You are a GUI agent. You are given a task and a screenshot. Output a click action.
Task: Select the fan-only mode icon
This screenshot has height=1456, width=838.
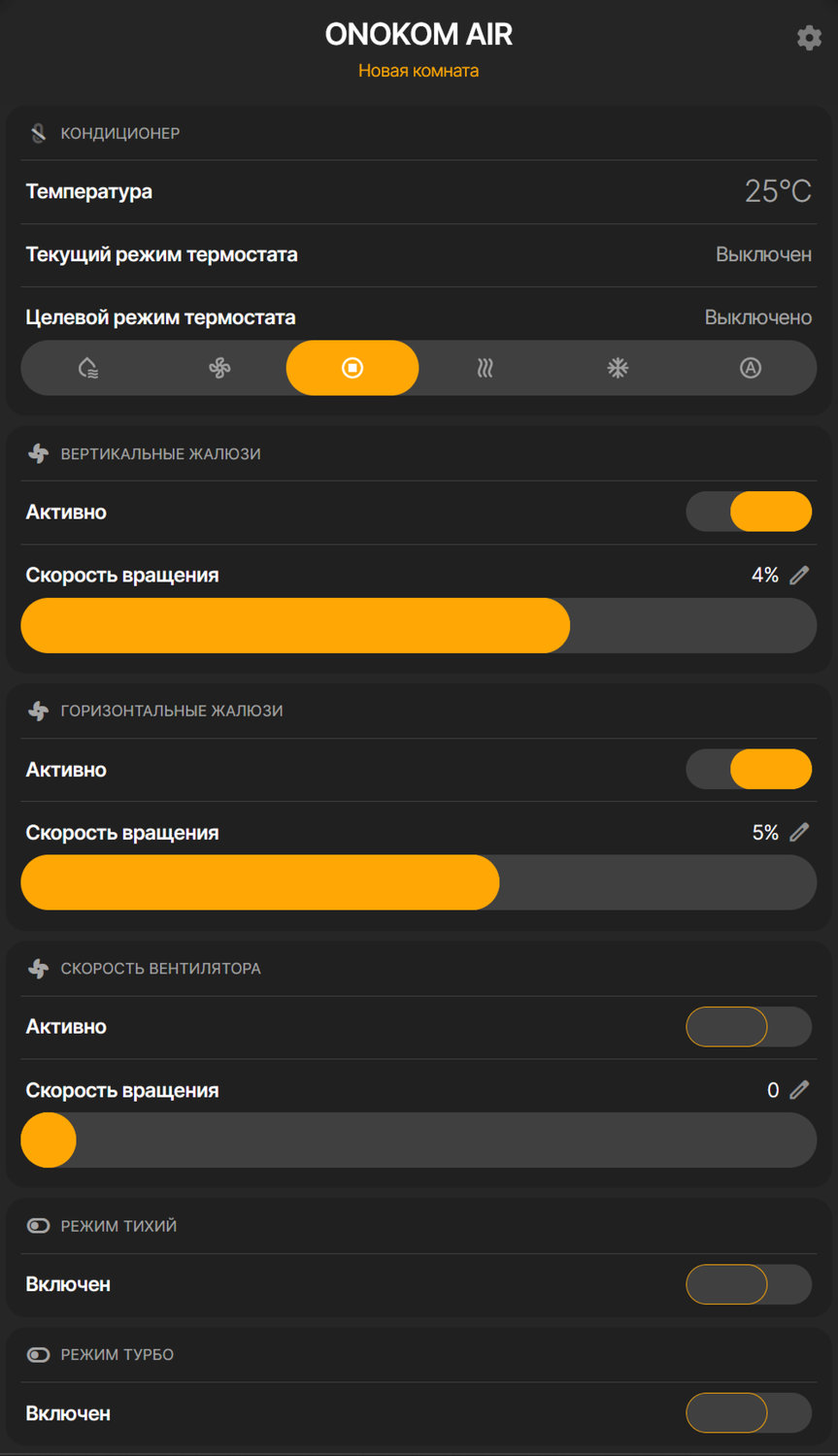click(219, 368)
